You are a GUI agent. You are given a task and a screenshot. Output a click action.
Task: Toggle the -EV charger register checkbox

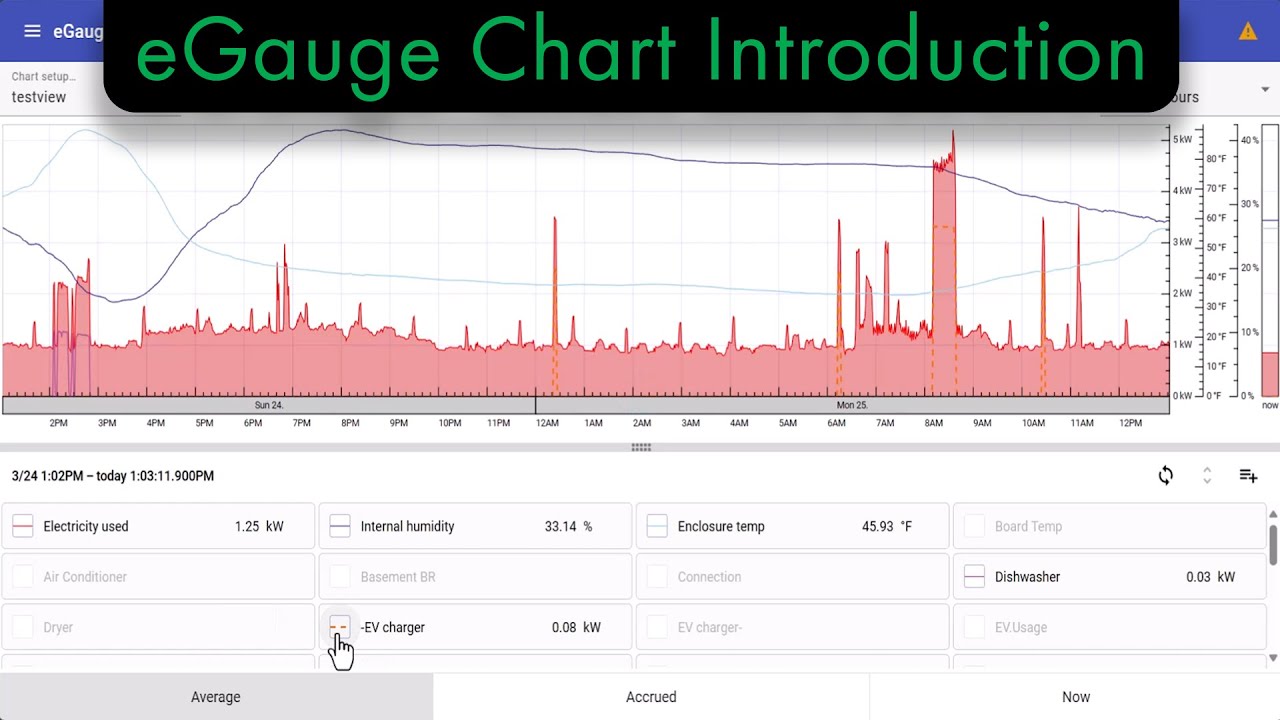tap(340, 627)
